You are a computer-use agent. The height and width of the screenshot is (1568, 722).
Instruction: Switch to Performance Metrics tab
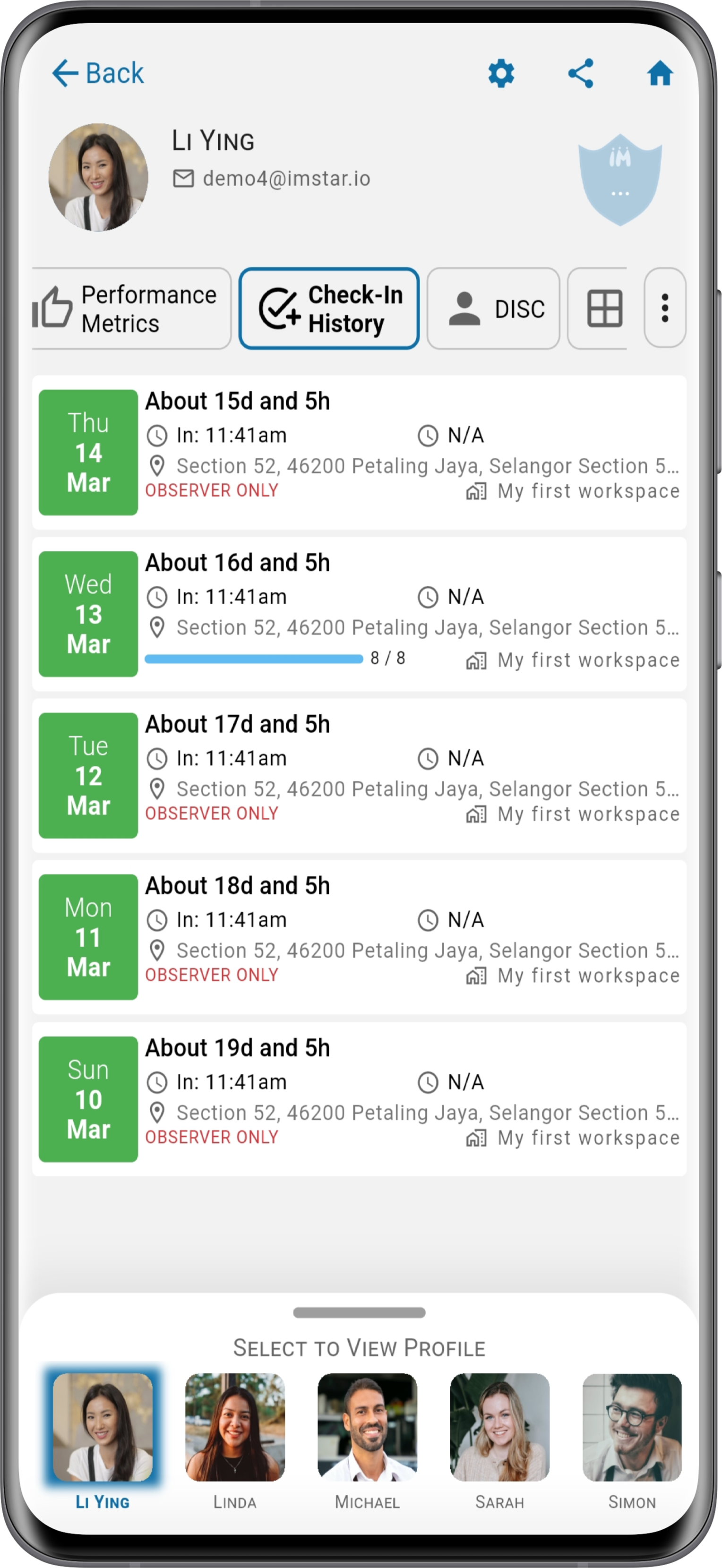pos(132,308)
